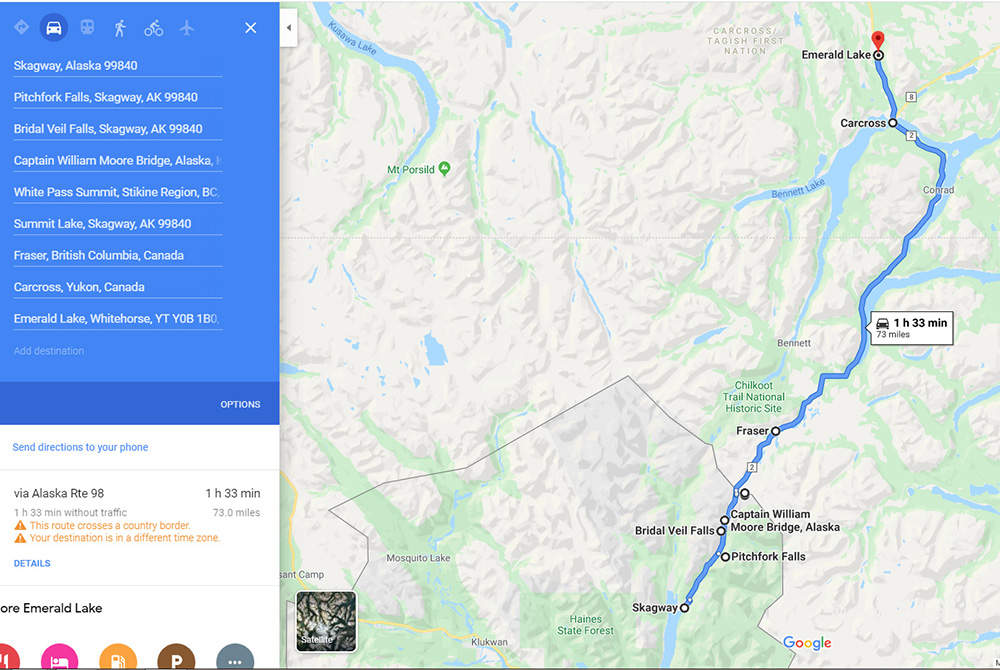Close the directions panel with X

[x=251, y=28]
